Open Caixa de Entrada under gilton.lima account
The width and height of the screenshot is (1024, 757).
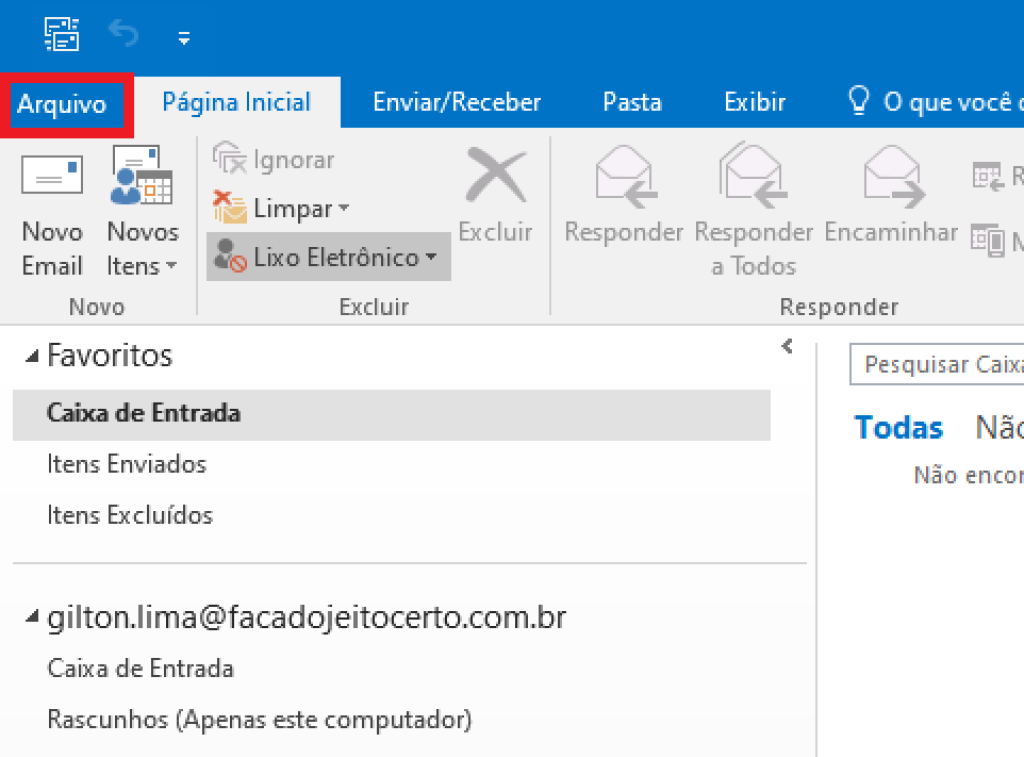tap(140, 669)
